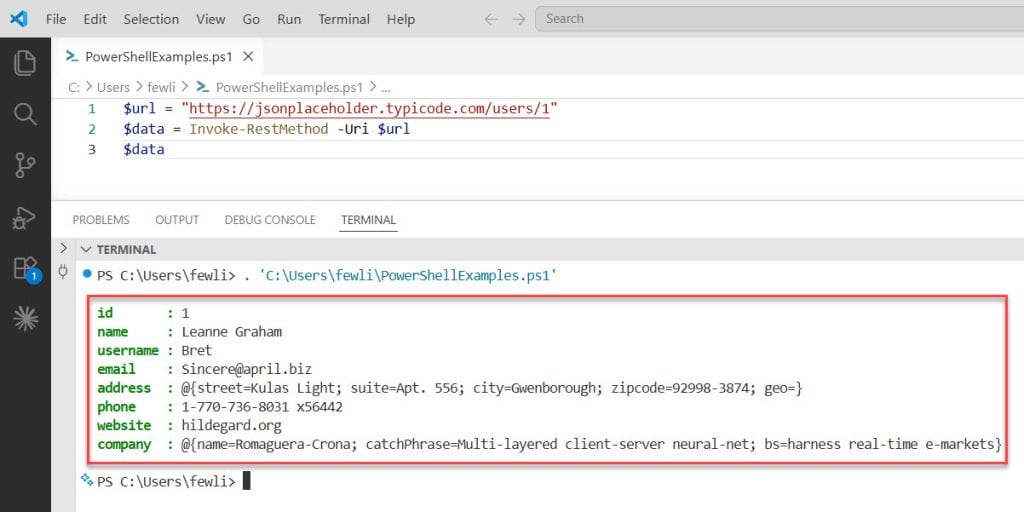Go forward with the right arrow
Image resolution: width=1024 pixels, height=512 pixels.
519,20
